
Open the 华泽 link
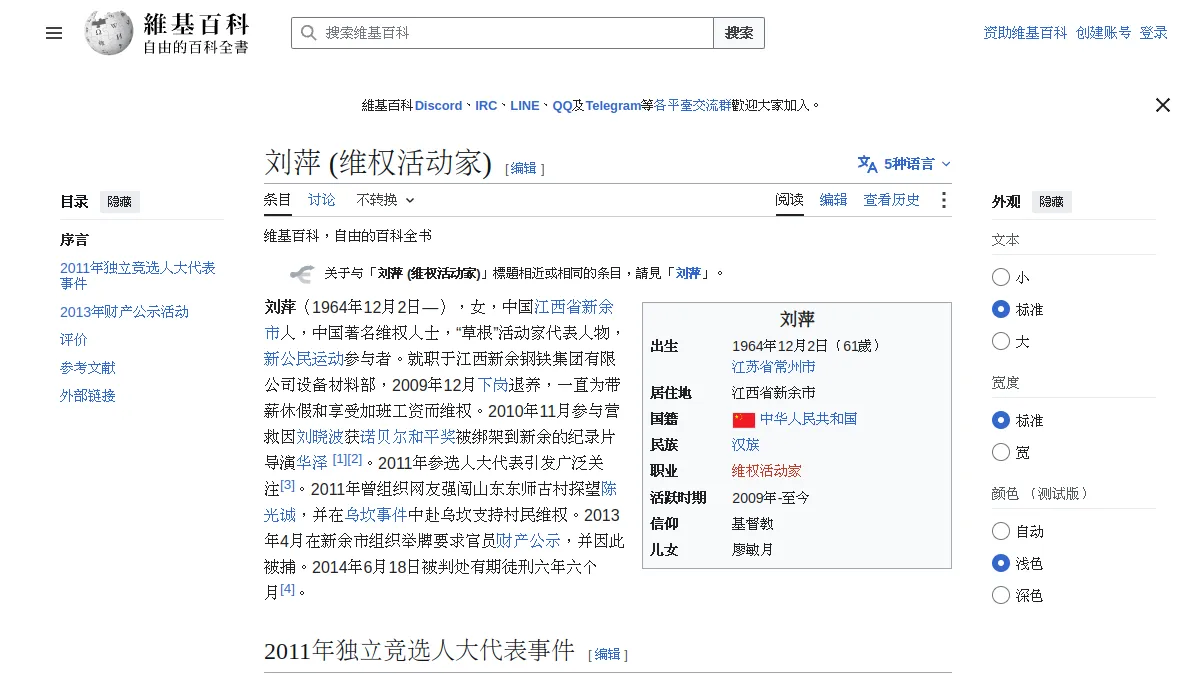point(312,463)
